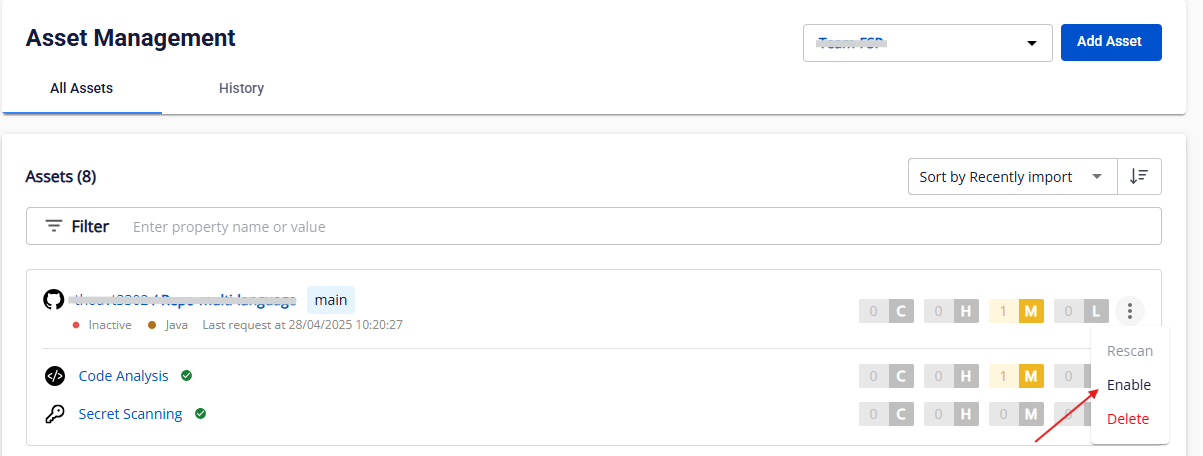
Task: Select the All Assets tab
Action: point(82,88)
